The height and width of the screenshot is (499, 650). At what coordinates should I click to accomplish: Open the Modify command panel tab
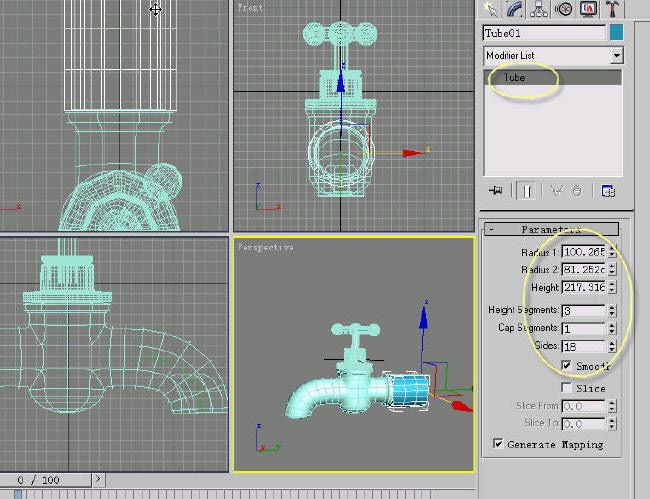514,9
